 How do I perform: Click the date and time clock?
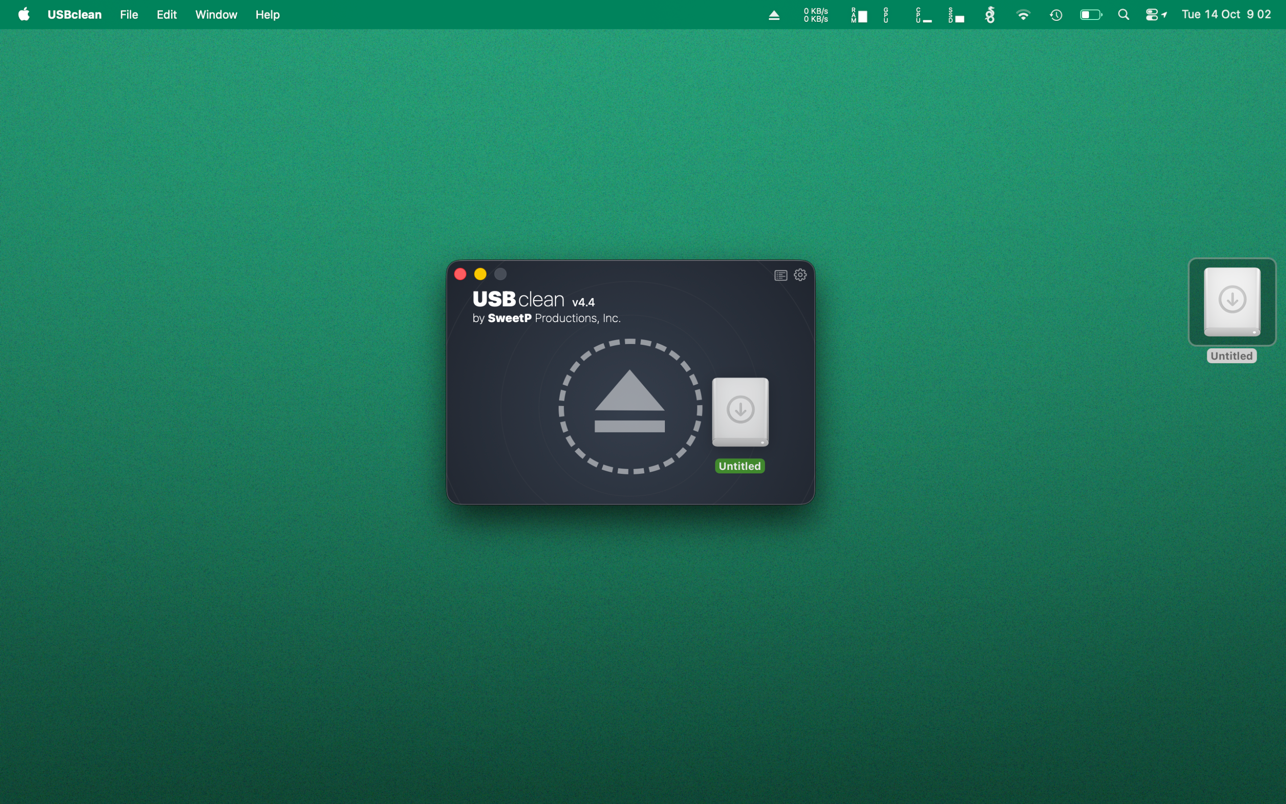click(x=1226, y=15)
